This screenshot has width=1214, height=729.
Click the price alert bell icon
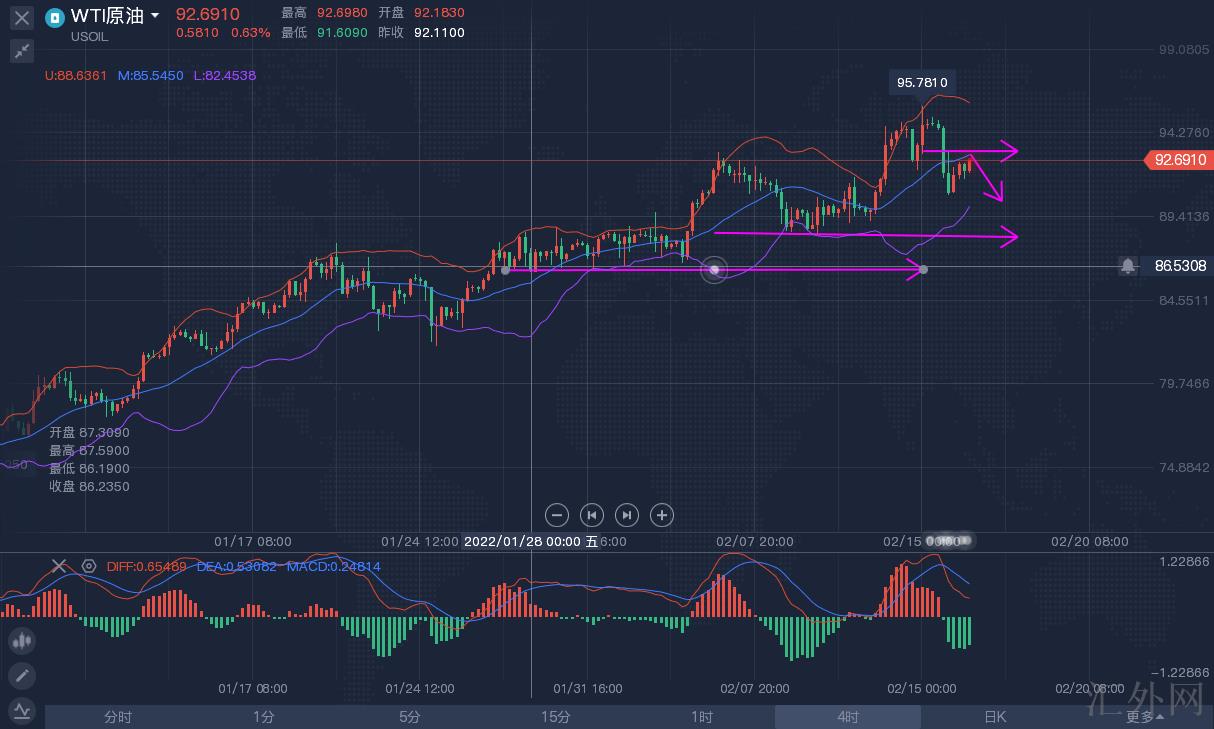click(x=1128, y=266)
